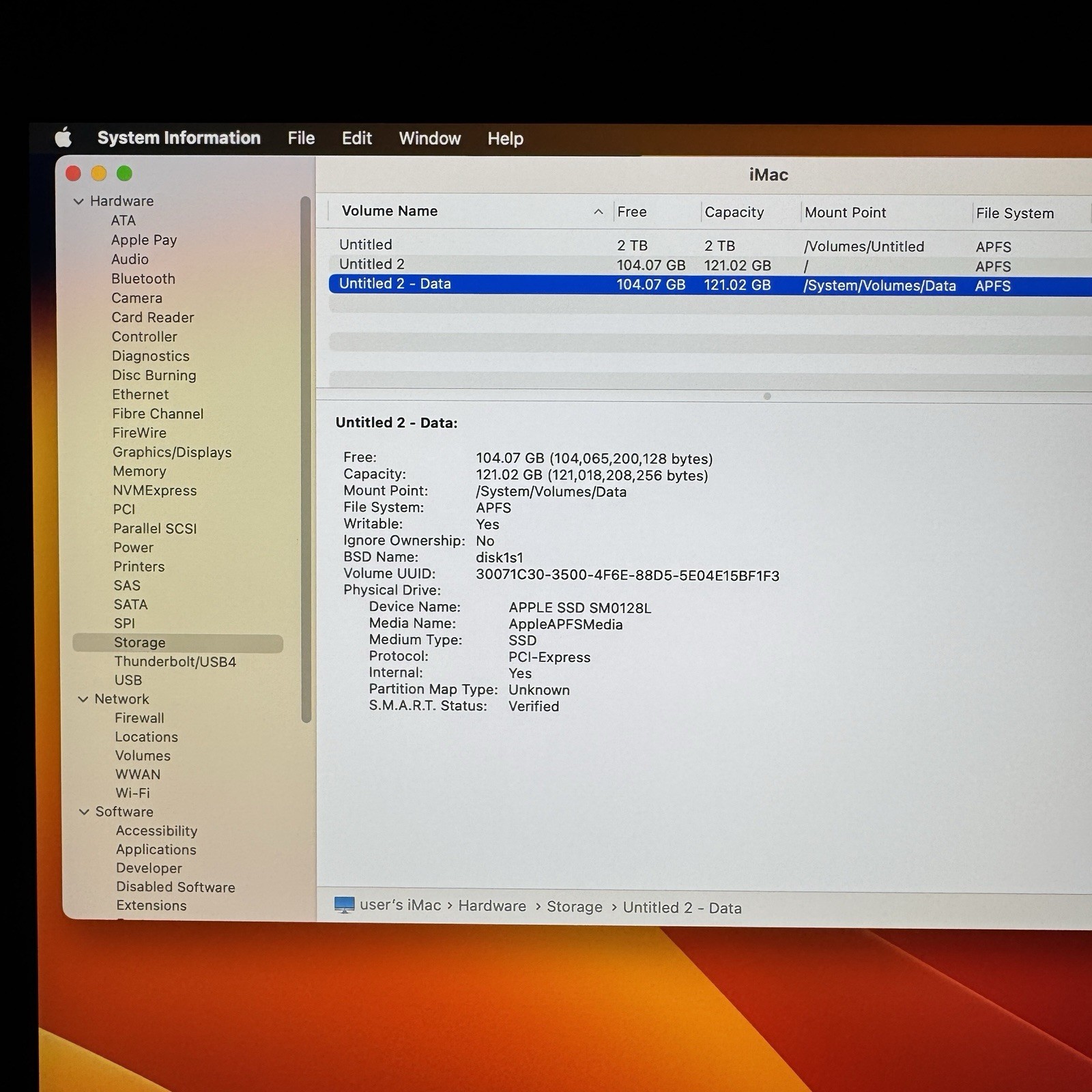The height and width of the screenshot is (1092, 1092).
Task: Sort by the Mount Point column header
Action: point(845,212)
